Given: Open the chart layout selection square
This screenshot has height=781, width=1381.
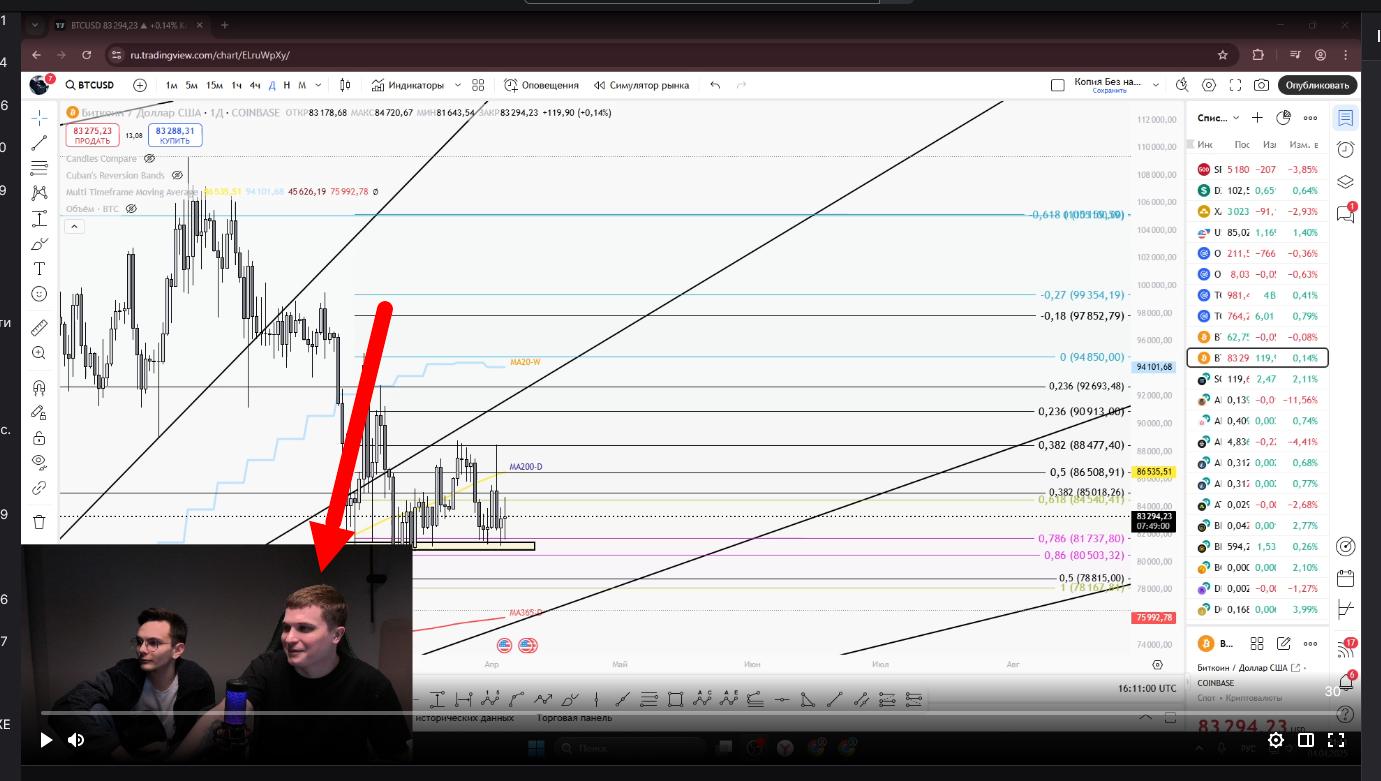Looking at the screenshot, I should [x=1058, y=85].
